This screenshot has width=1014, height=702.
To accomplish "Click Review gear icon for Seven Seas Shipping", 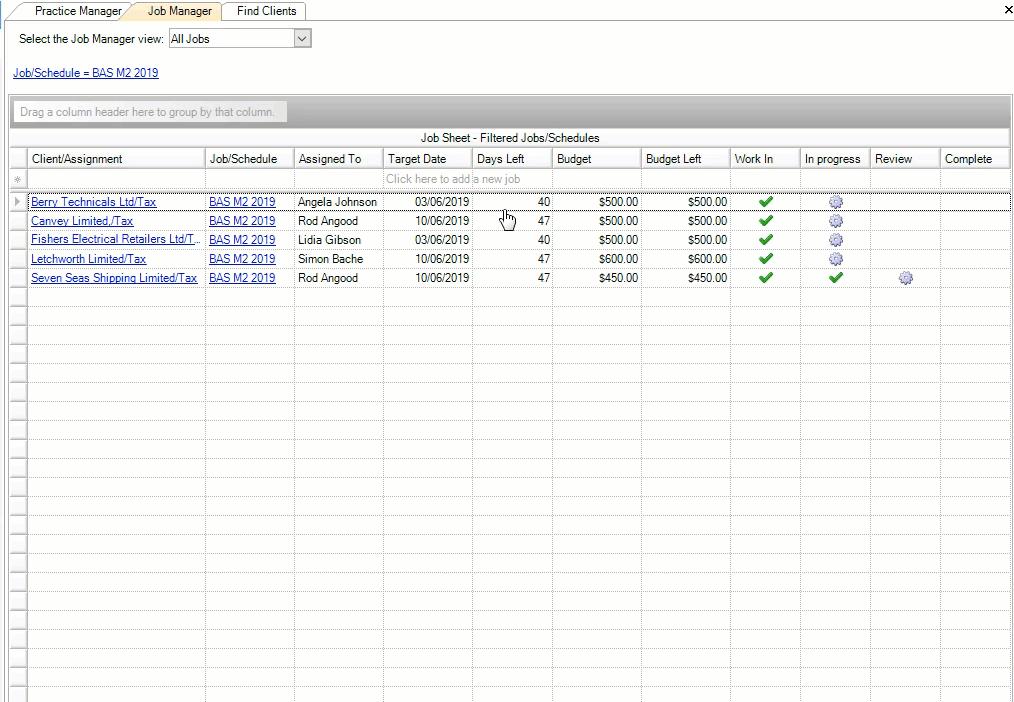I will point(905,278).
